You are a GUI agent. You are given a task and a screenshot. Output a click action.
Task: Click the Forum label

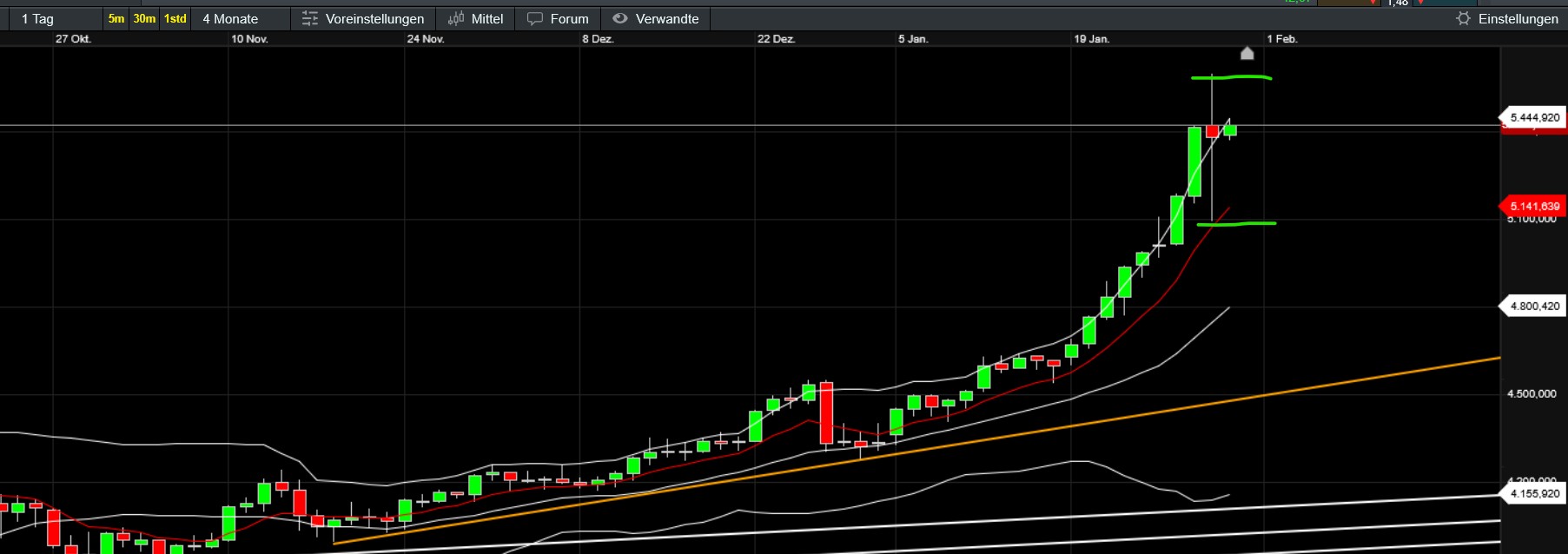(569, 19)
